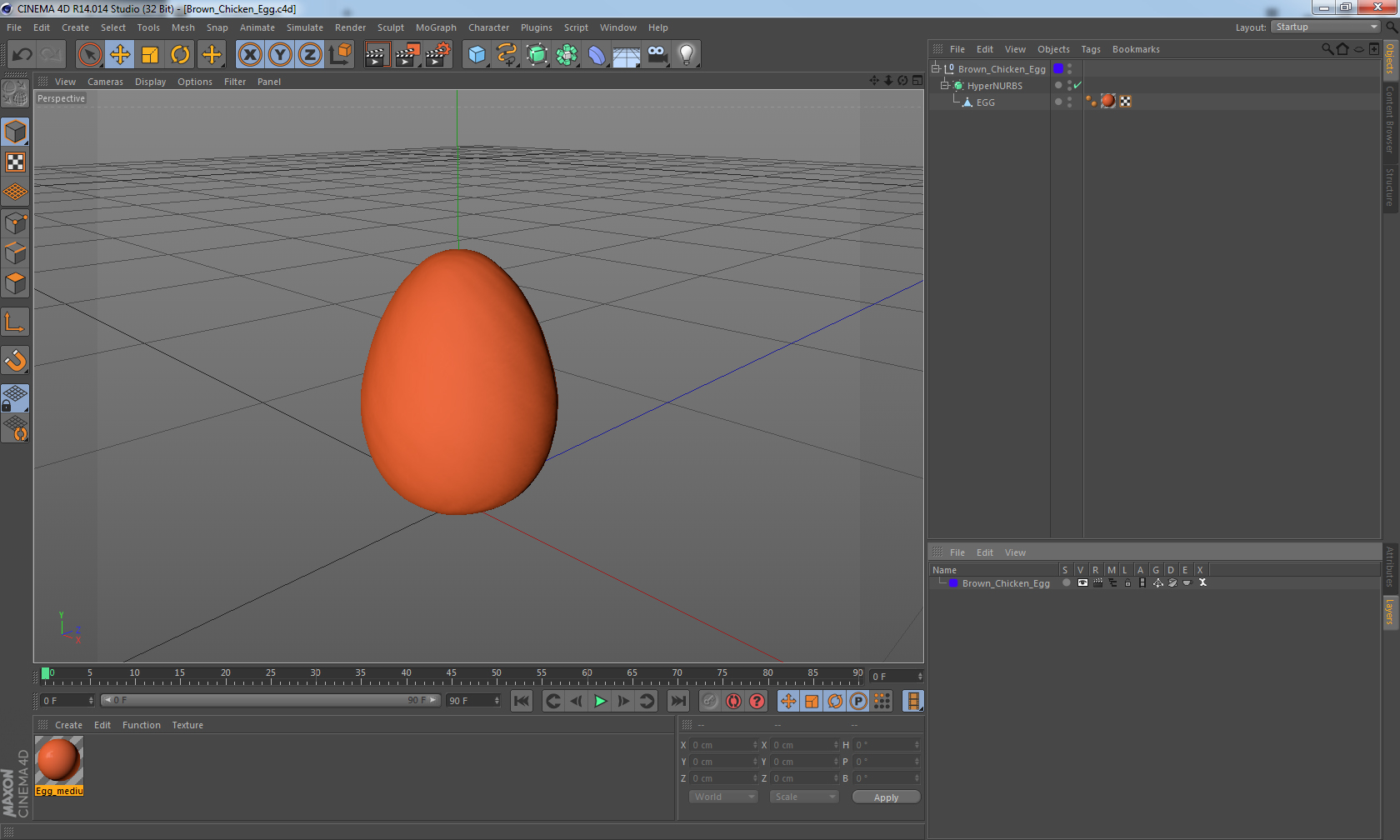Click the X position field
The width and height of the screenshot is (1400, 840).
724,745
